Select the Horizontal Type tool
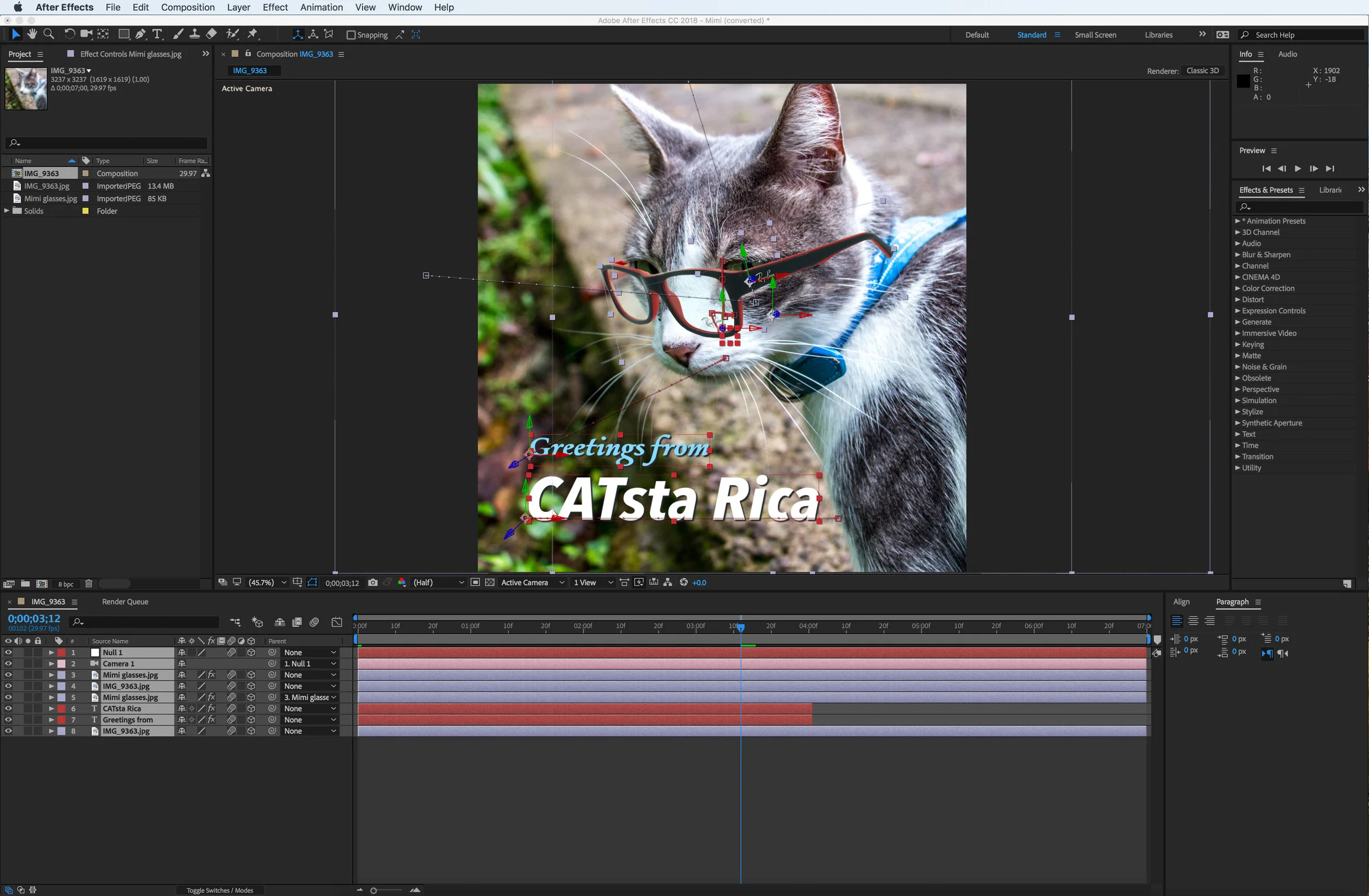 point(157,34)
